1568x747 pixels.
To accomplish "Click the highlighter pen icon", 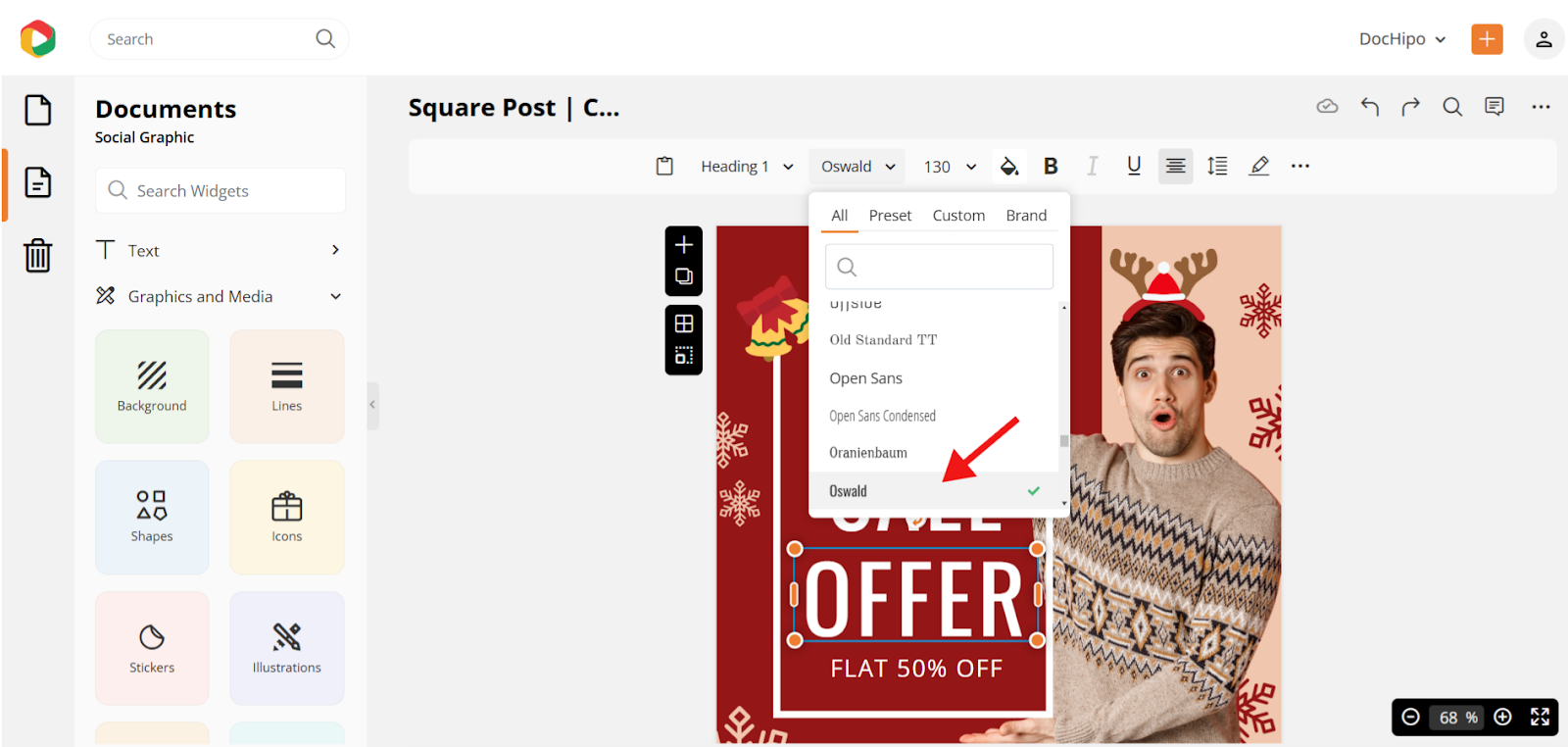I will pyautogui.click(x=1259, y=166).
